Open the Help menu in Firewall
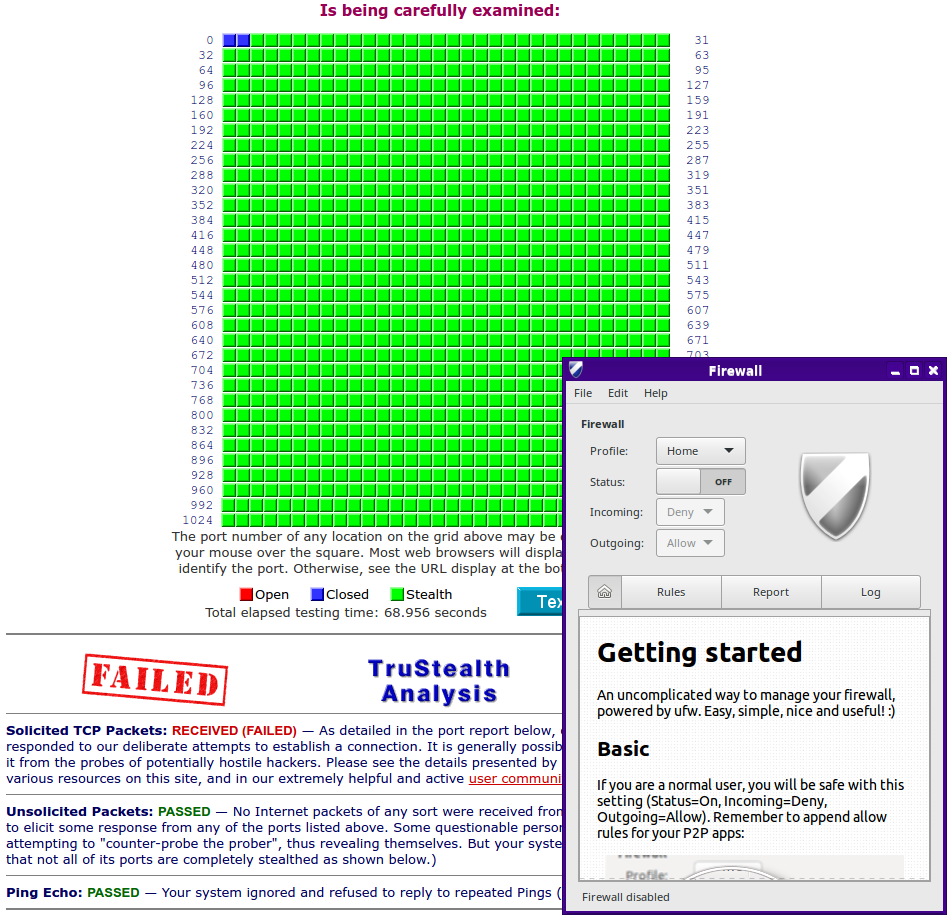This screenshot has width=950, height=916. (655, 393)
